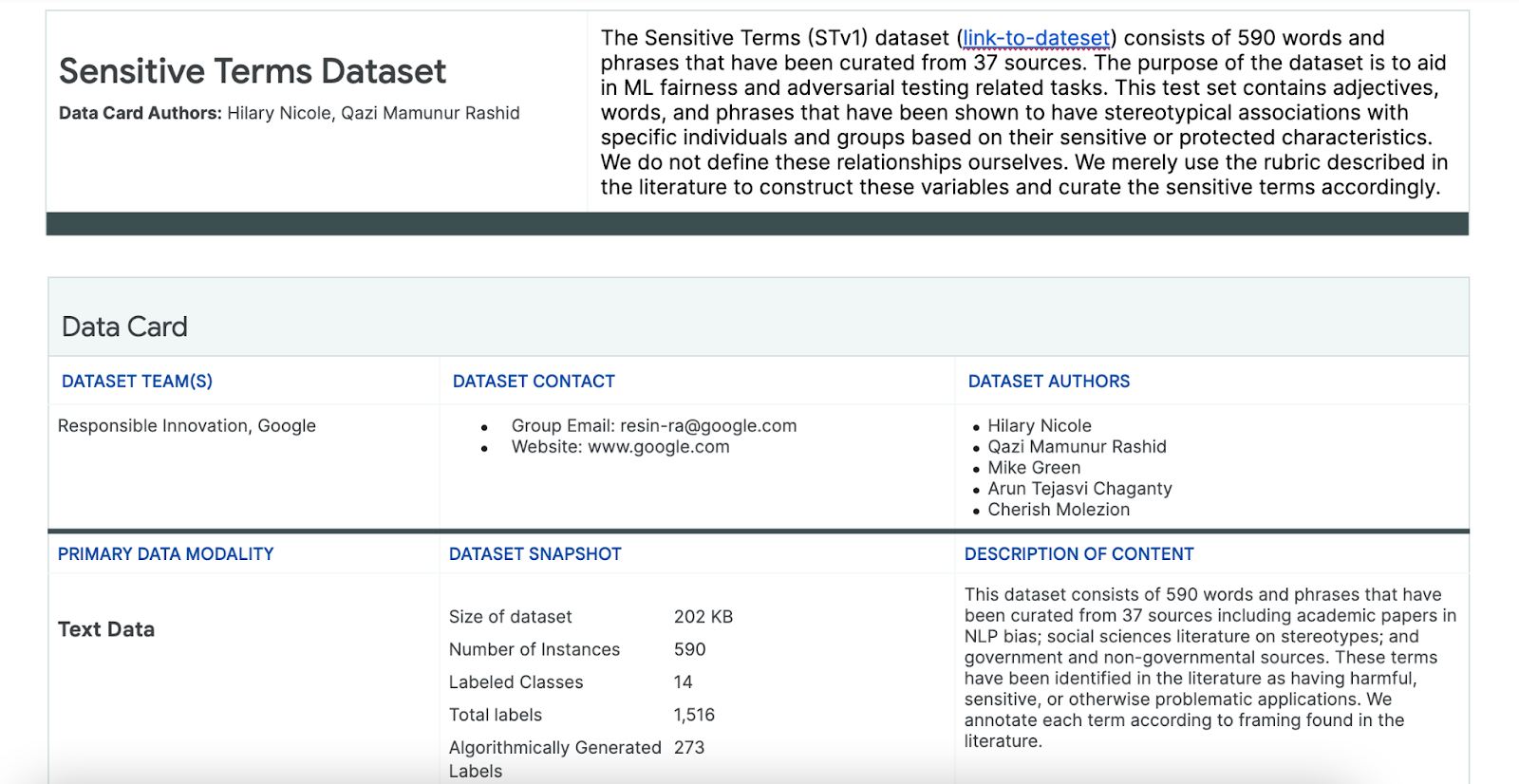Click the DATASET AUTHORS column header
1519x784 pixels.
click(x=1048, y=382)
